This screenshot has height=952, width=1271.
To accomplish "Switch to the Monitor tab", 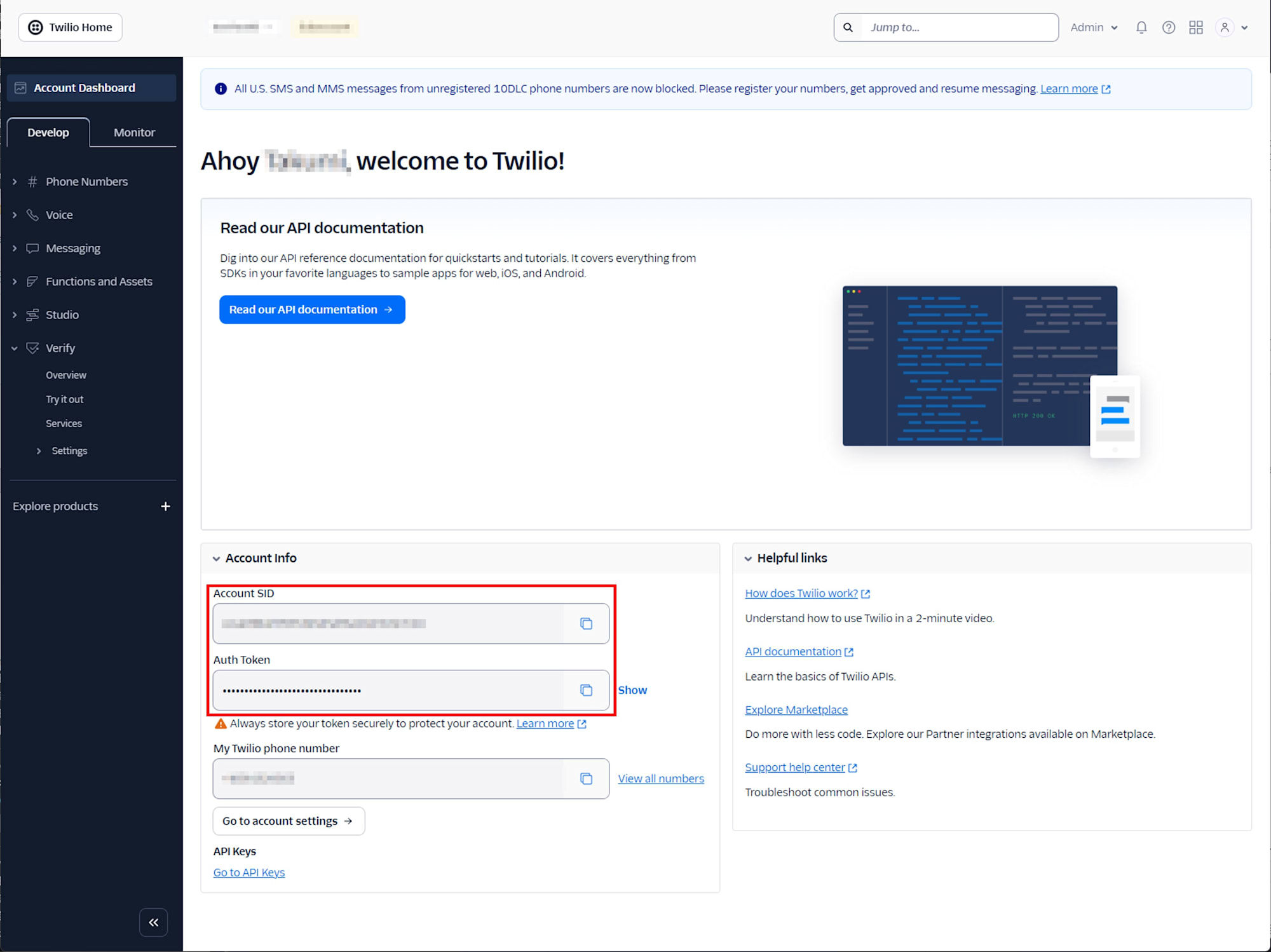I will (133, 132).
